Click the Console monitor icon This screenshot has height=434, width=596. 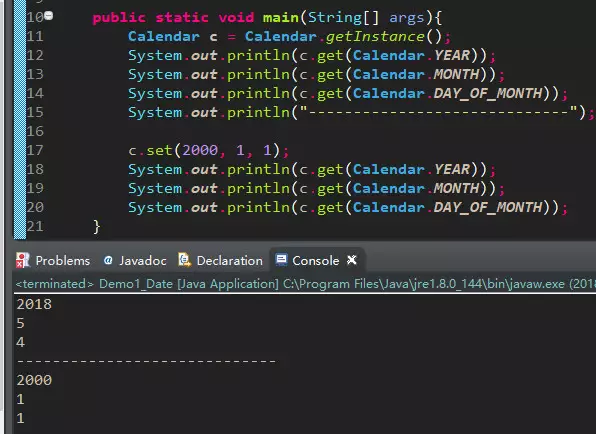(x=281, y=260)
